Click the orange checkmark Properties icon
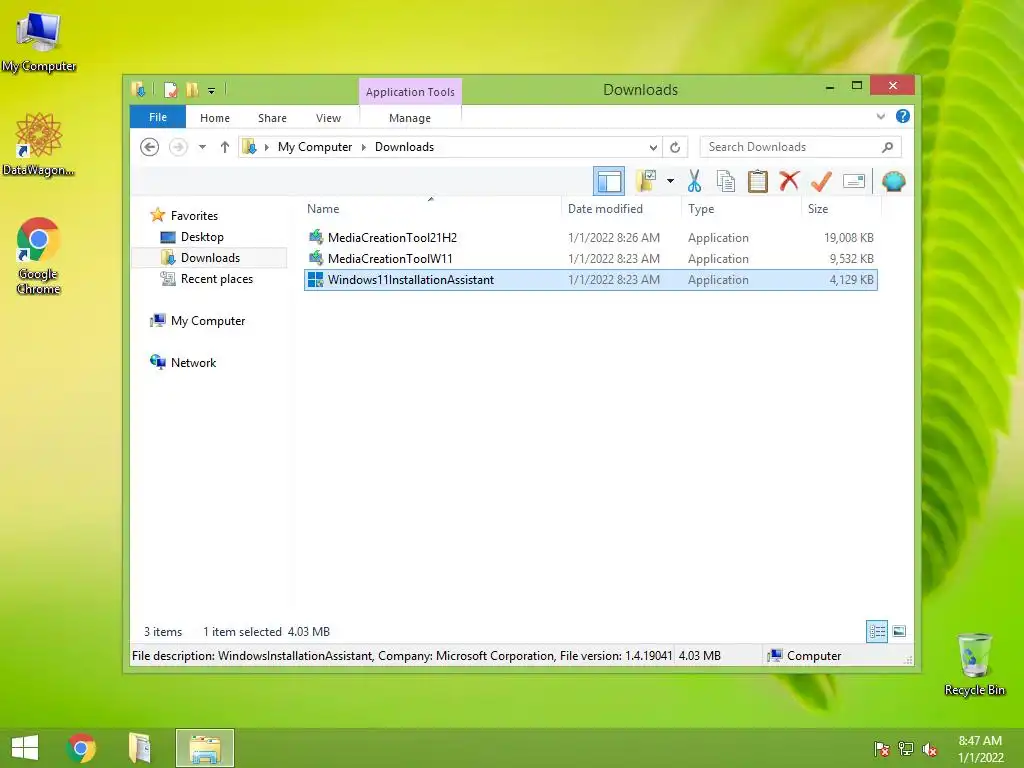 [821, 181]
